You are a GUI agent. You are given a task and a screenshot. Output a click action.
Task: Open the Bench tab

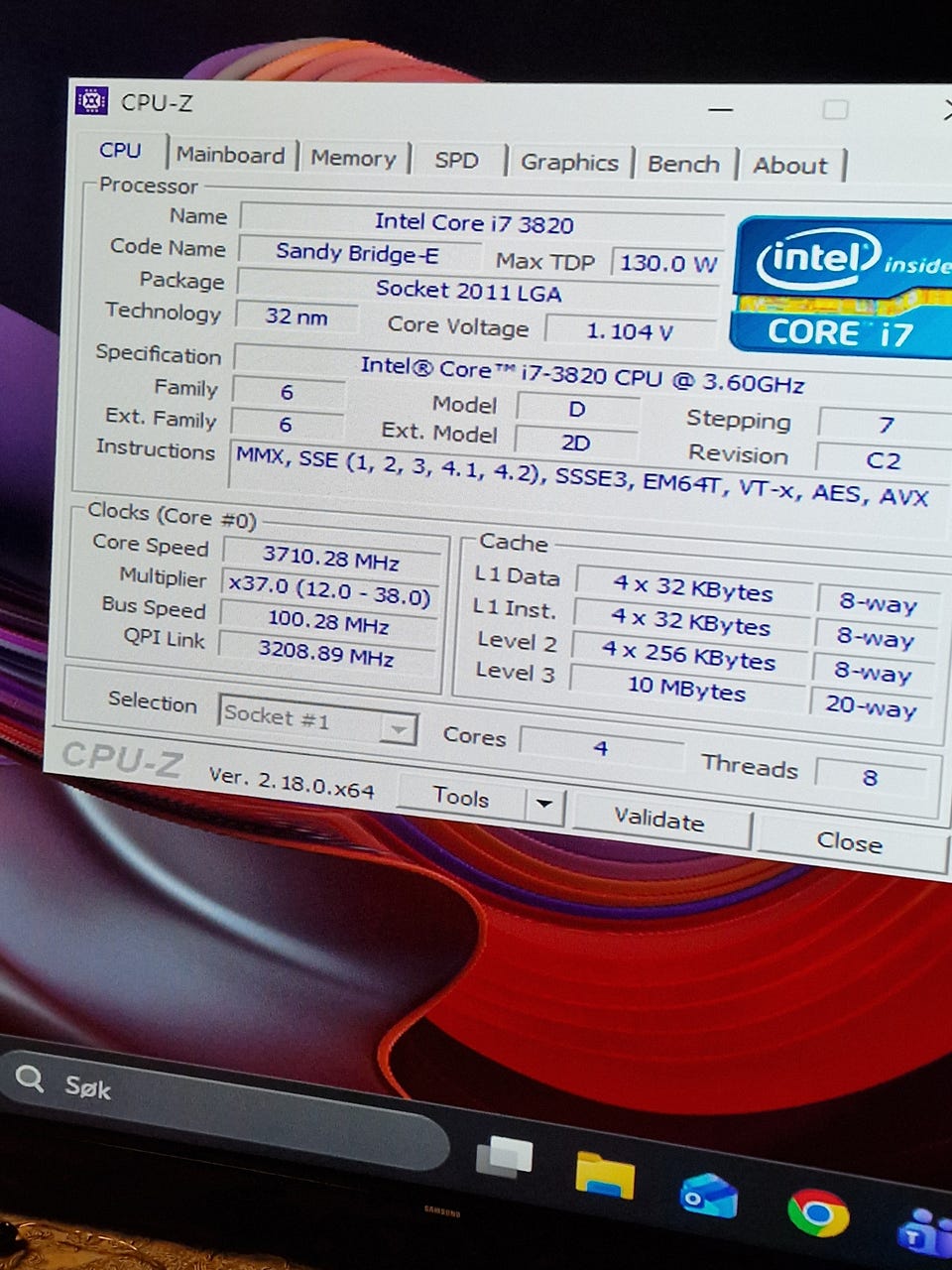pos(684,164)
